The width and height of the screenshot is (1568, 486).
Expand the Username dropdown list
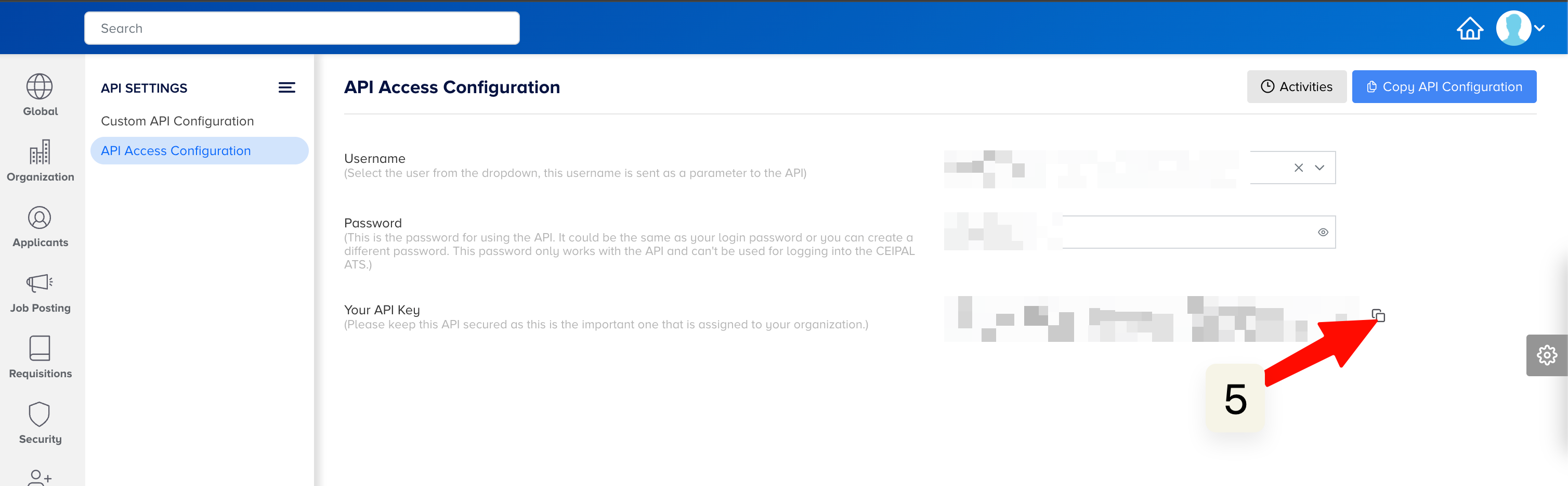1319,168
